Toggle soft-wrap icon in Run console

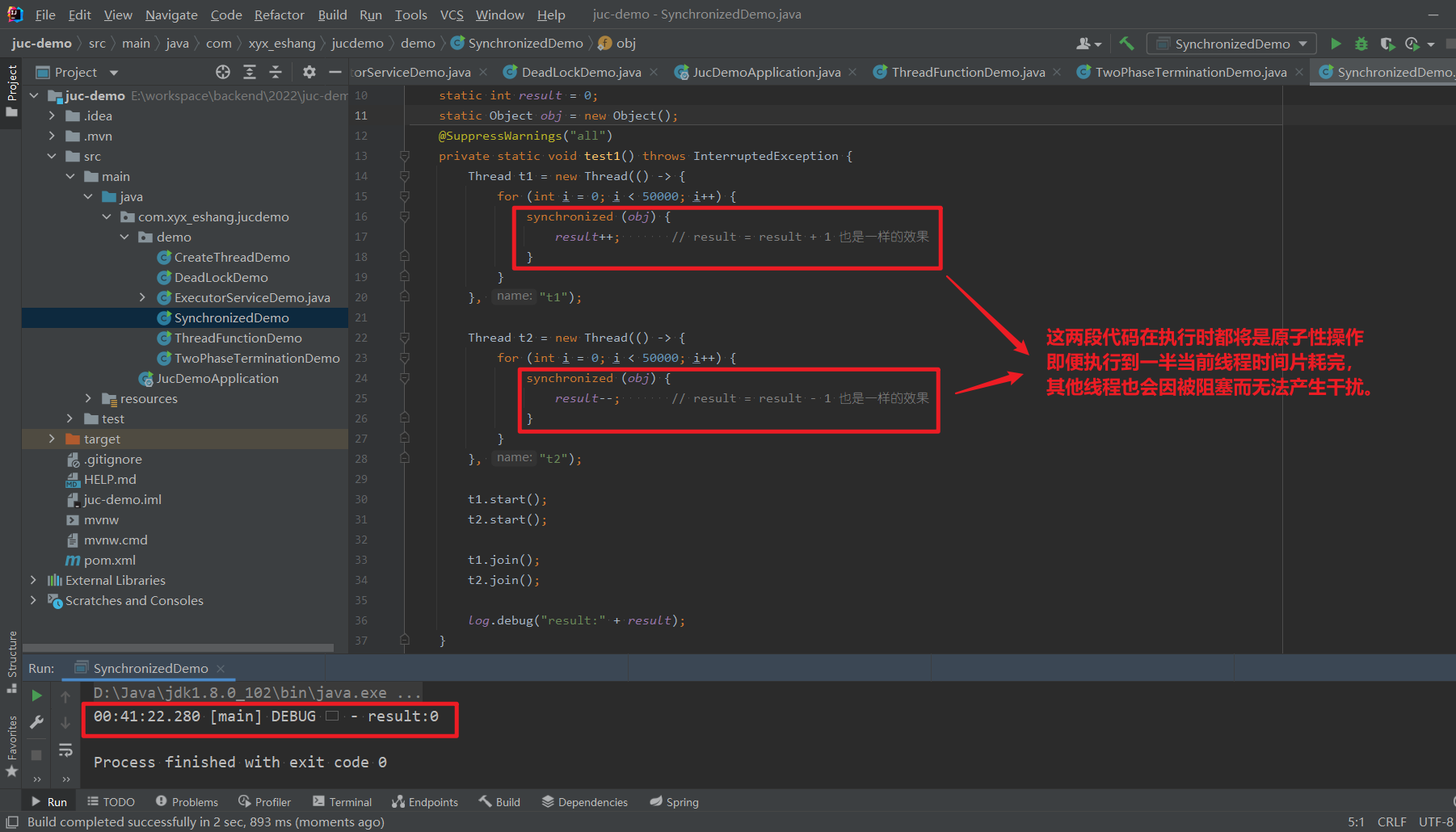65,750
